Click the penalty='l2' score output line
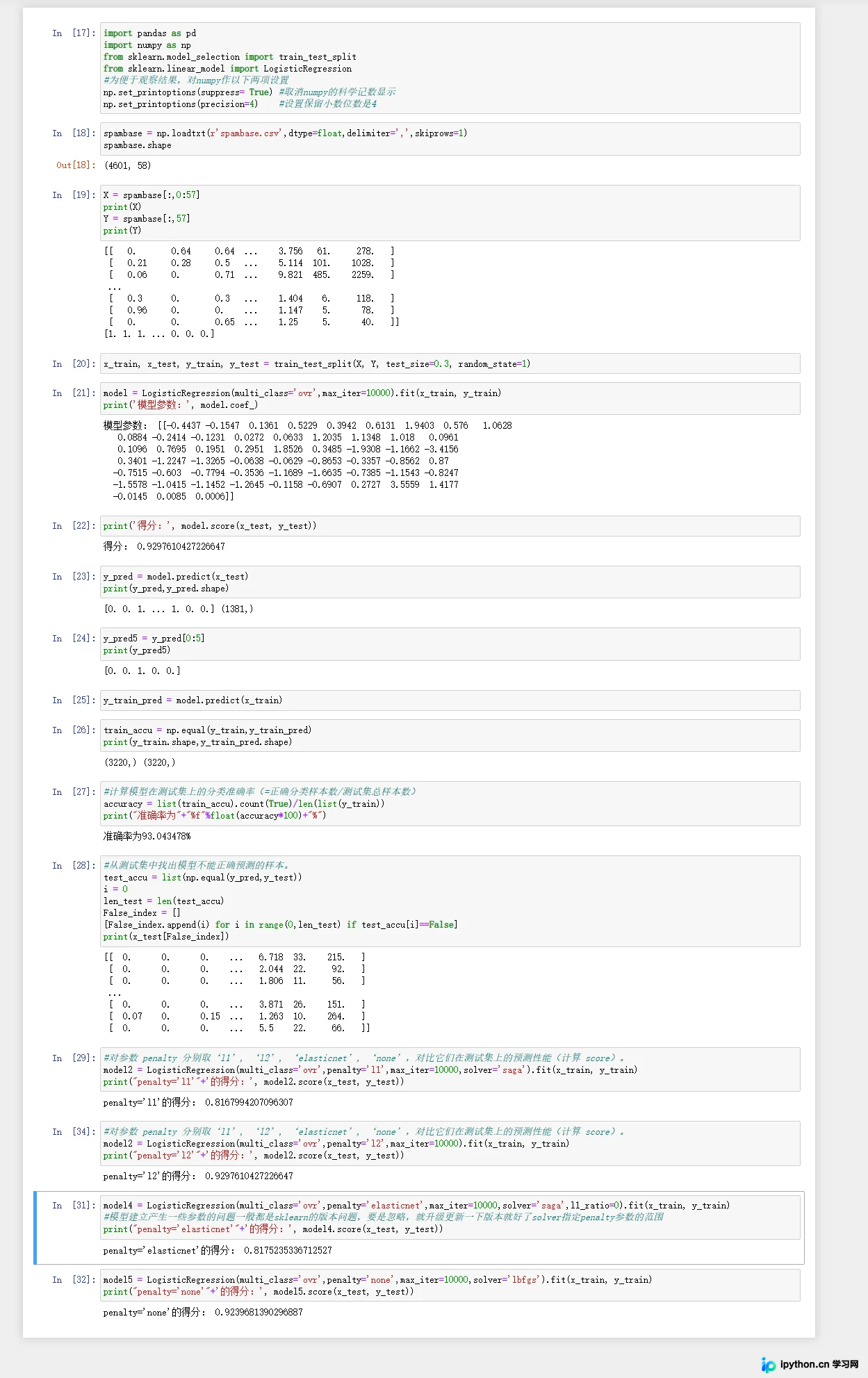This screenshot has width=868, height=1378. 198,1176
